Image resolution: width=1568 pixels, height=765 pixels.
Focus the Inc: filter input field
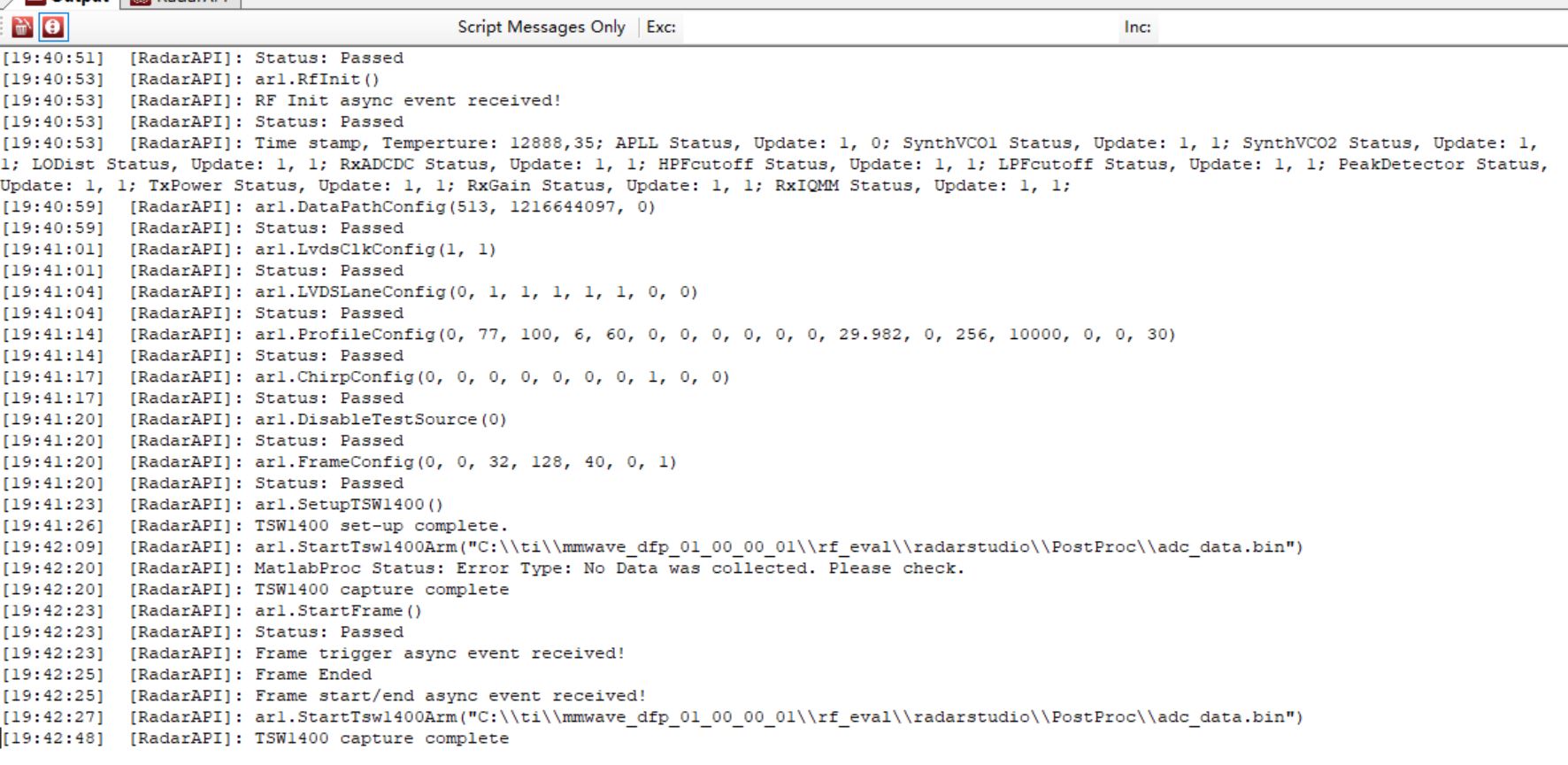1361,27
